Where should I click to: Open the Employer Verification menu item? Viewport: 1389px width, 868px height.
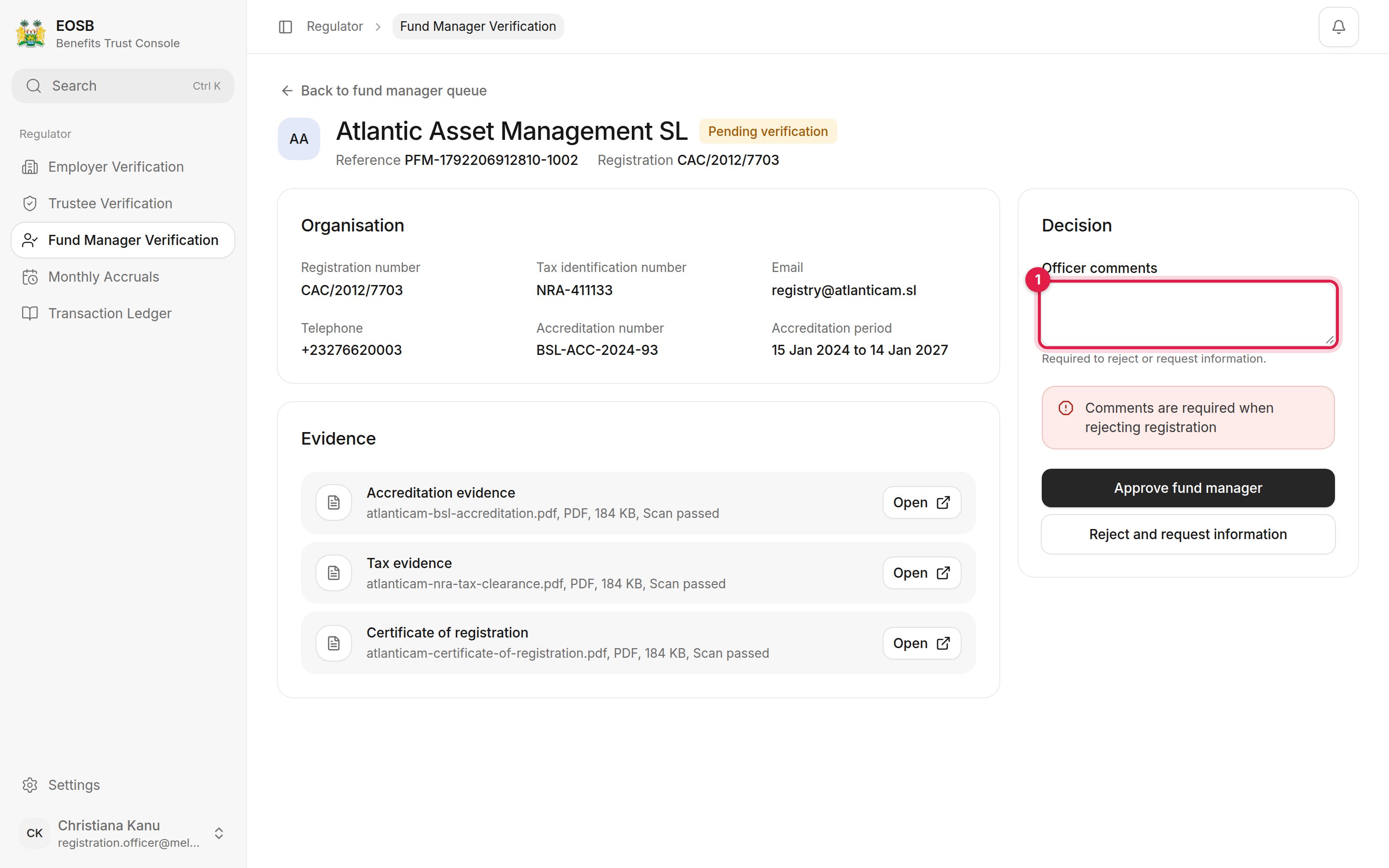tap(123, 167)
